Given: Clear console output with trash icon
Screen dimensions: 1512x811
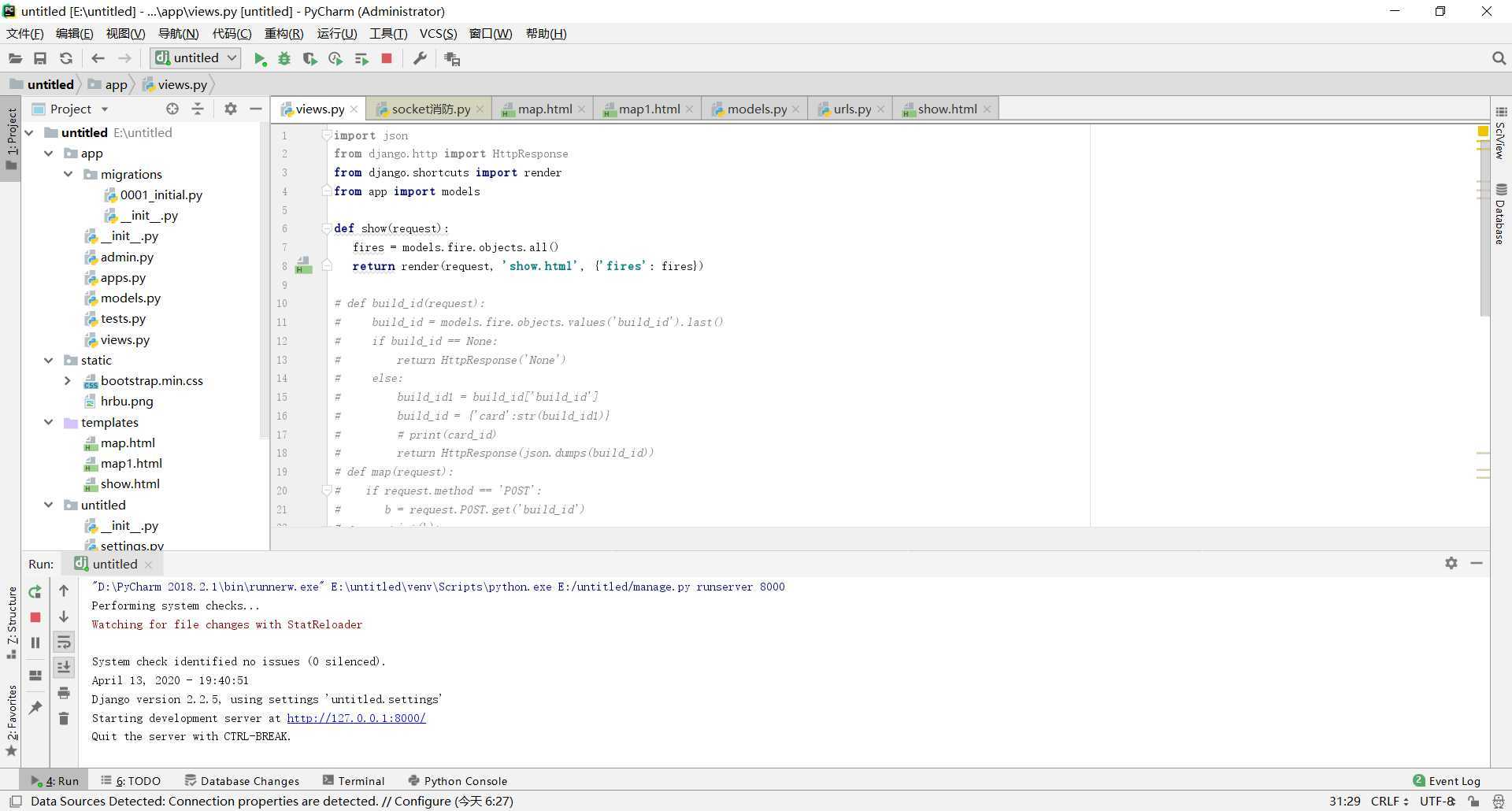Looking at the screenshot, I should pos(64,718).
